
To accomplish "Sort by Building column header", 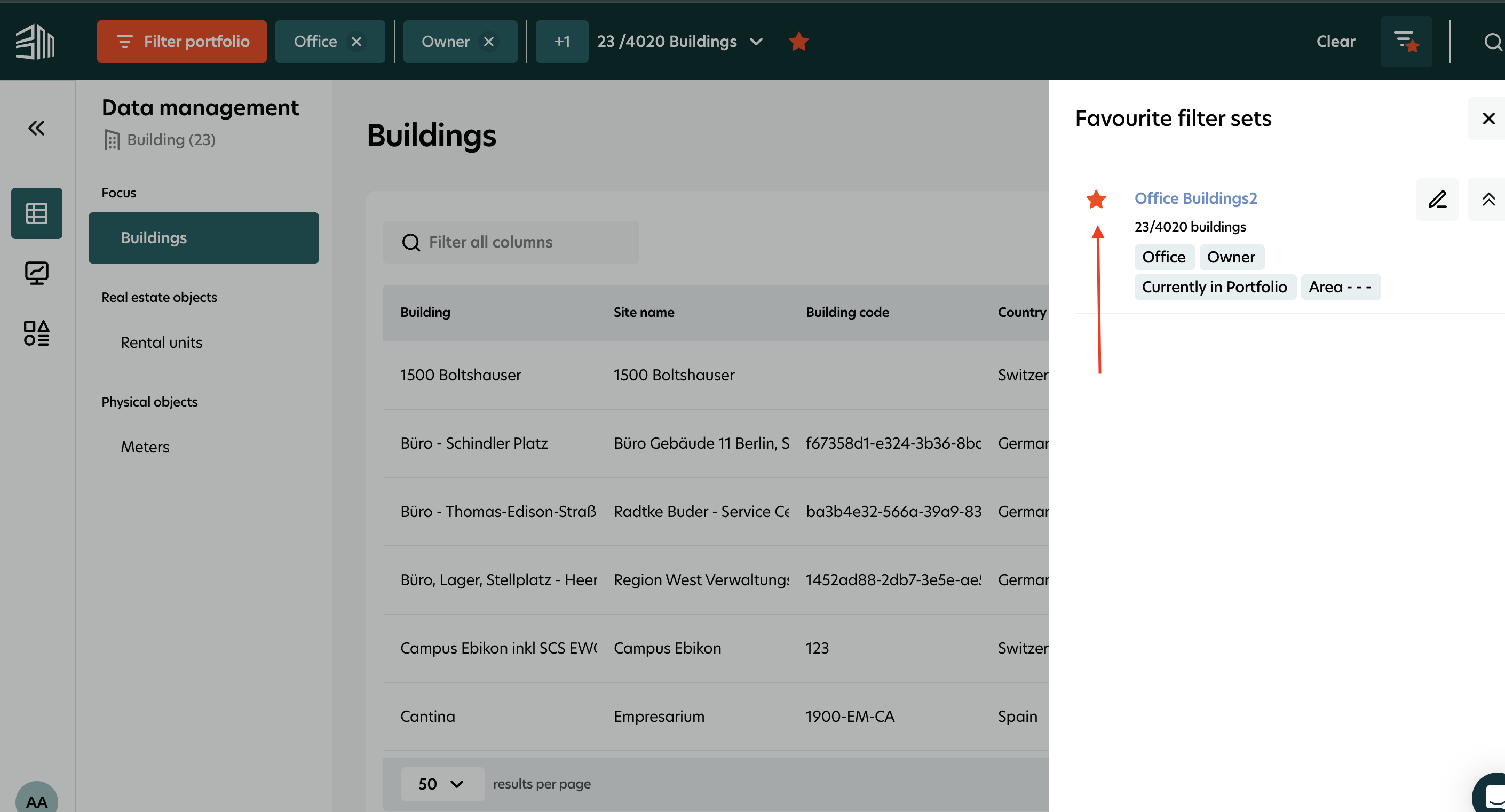I will pyautogui.click(x=425, y=312).
